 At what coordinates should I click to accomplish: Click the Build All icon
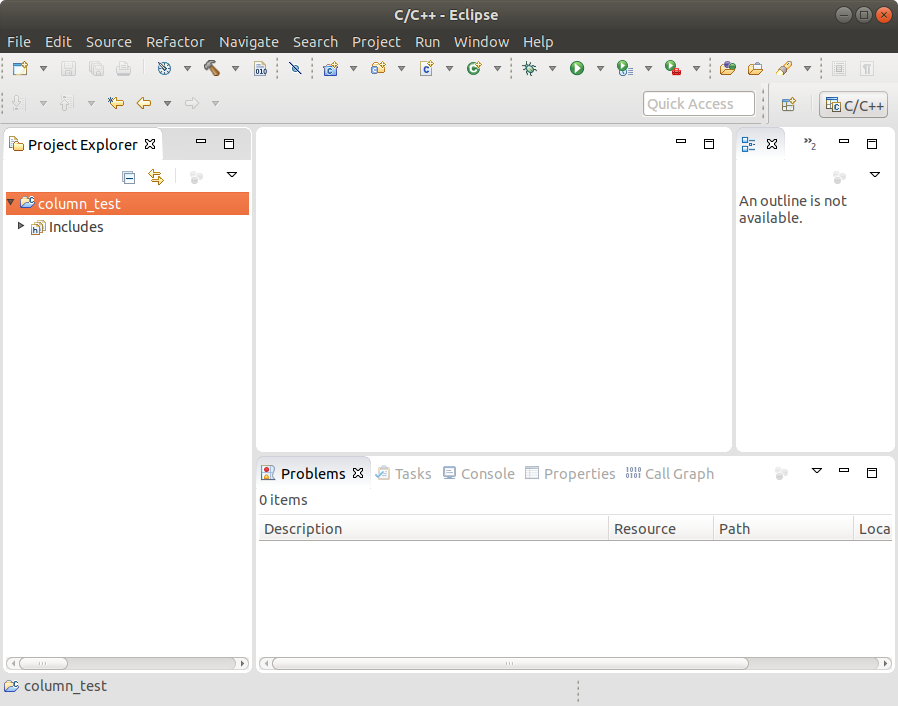point(164,69)
